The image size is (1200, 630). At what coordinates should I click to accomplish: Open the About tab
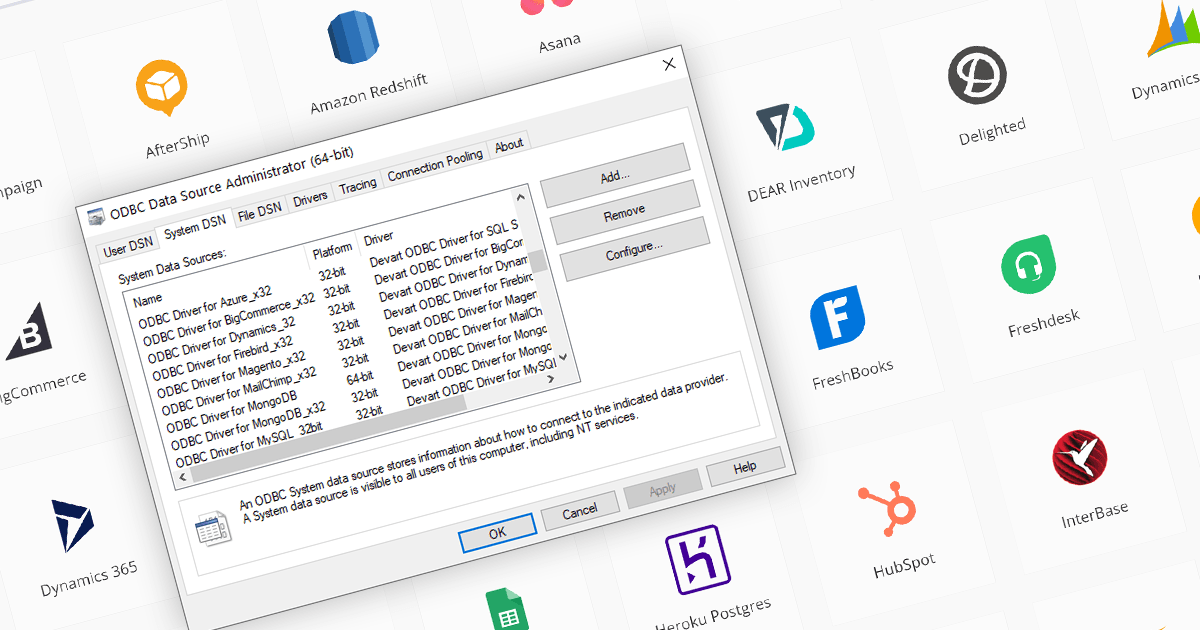pos(509,145)
